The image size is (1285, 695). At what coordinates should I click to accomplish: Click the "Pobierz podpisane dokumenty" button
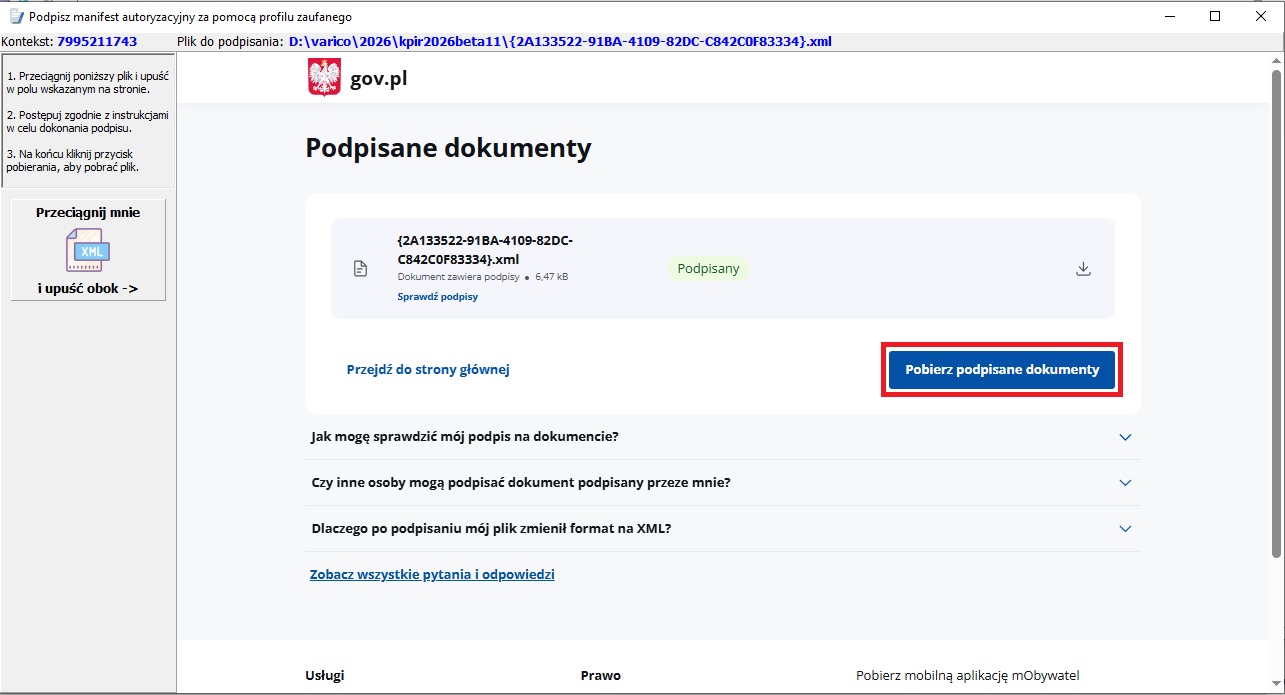pos(1002,370)
